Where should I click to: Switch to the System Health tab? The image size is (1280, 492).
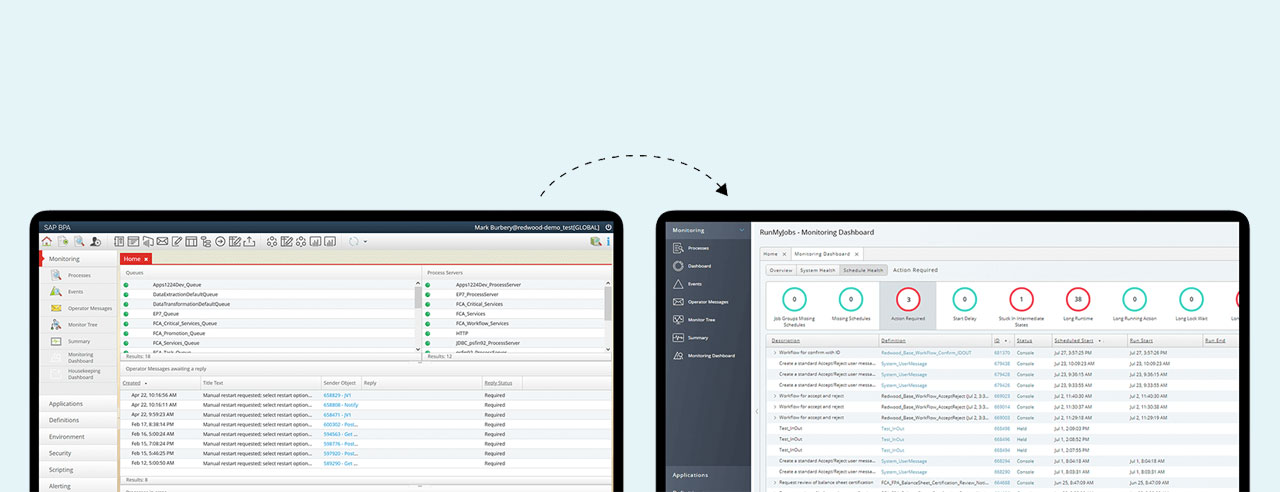tap(818, 270)
